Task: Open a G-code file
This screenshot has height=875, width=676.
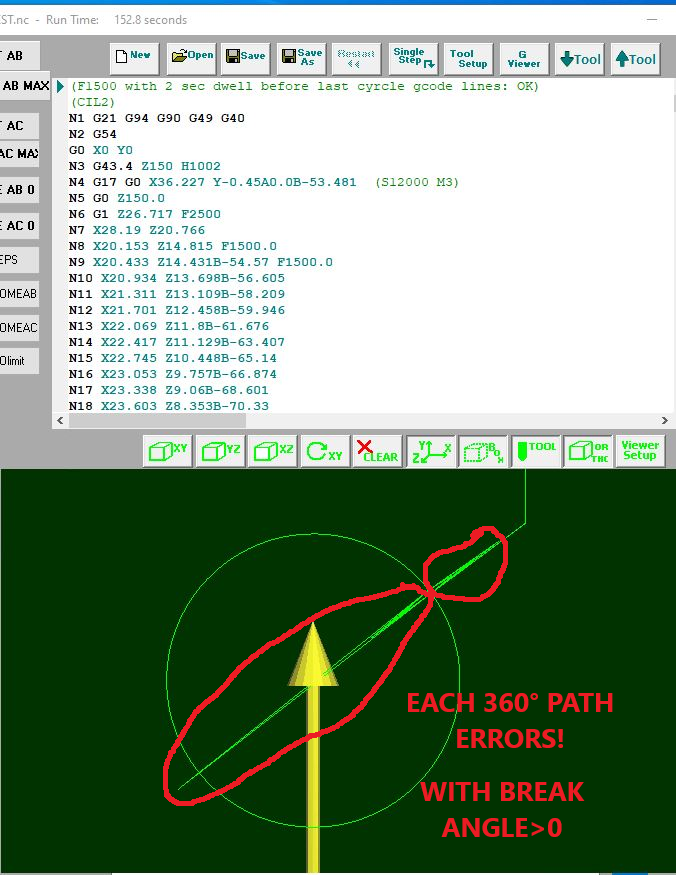Action: (x=191, y=58)
